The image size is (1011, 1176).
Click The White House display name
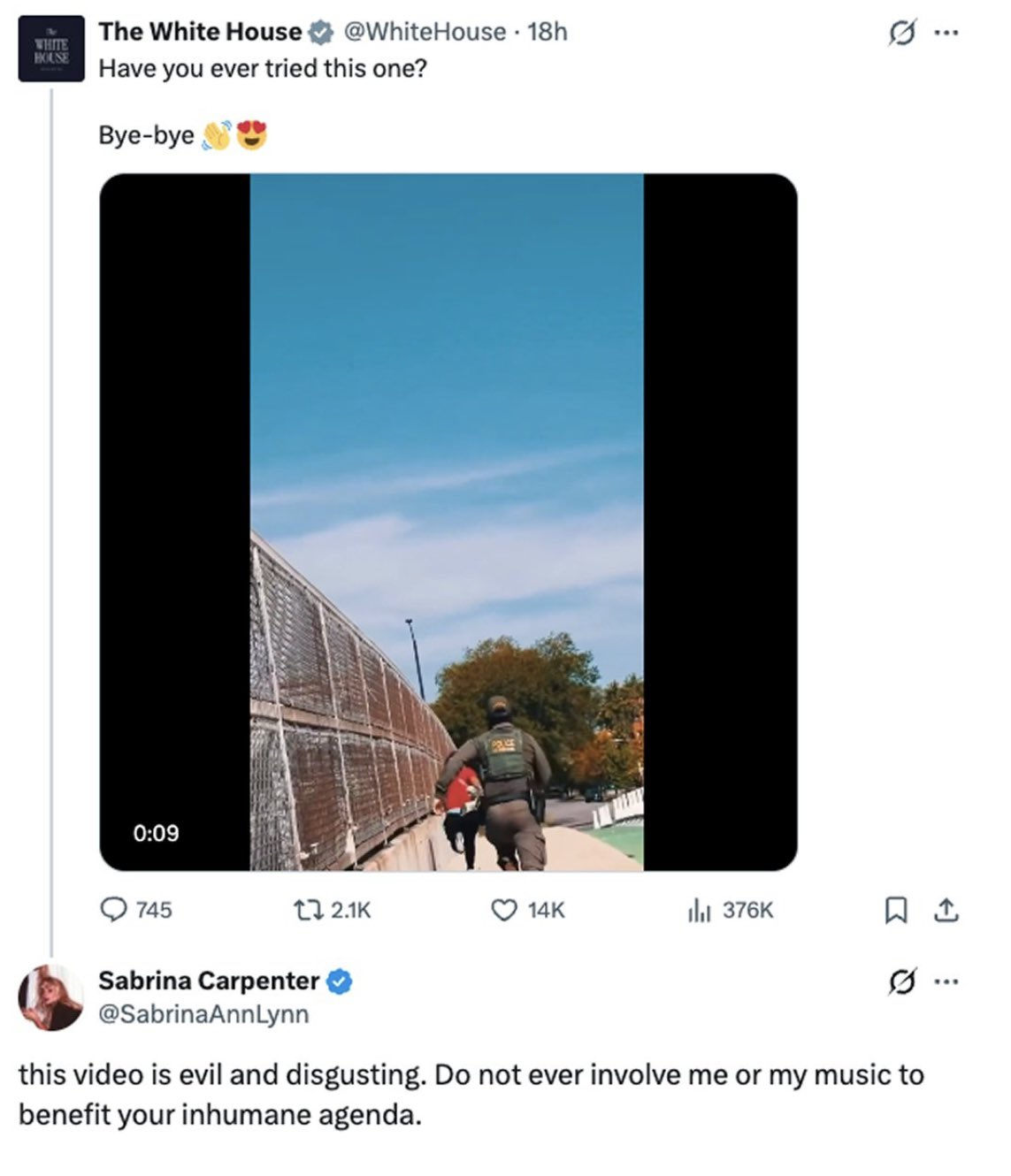click(200, 32)
